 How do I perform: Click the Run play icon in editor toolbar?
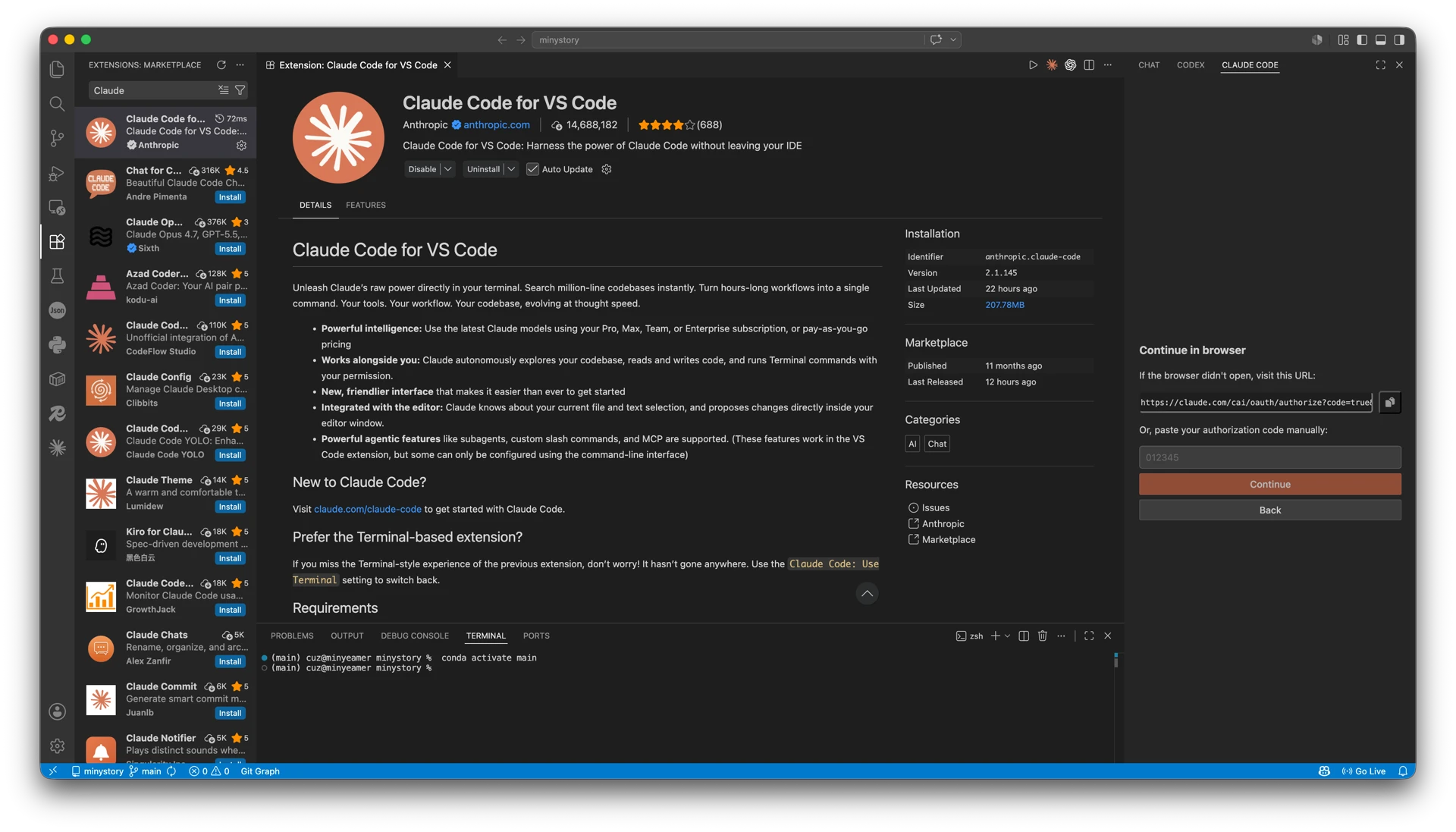pyautogui.click(x=1033, y=65)
